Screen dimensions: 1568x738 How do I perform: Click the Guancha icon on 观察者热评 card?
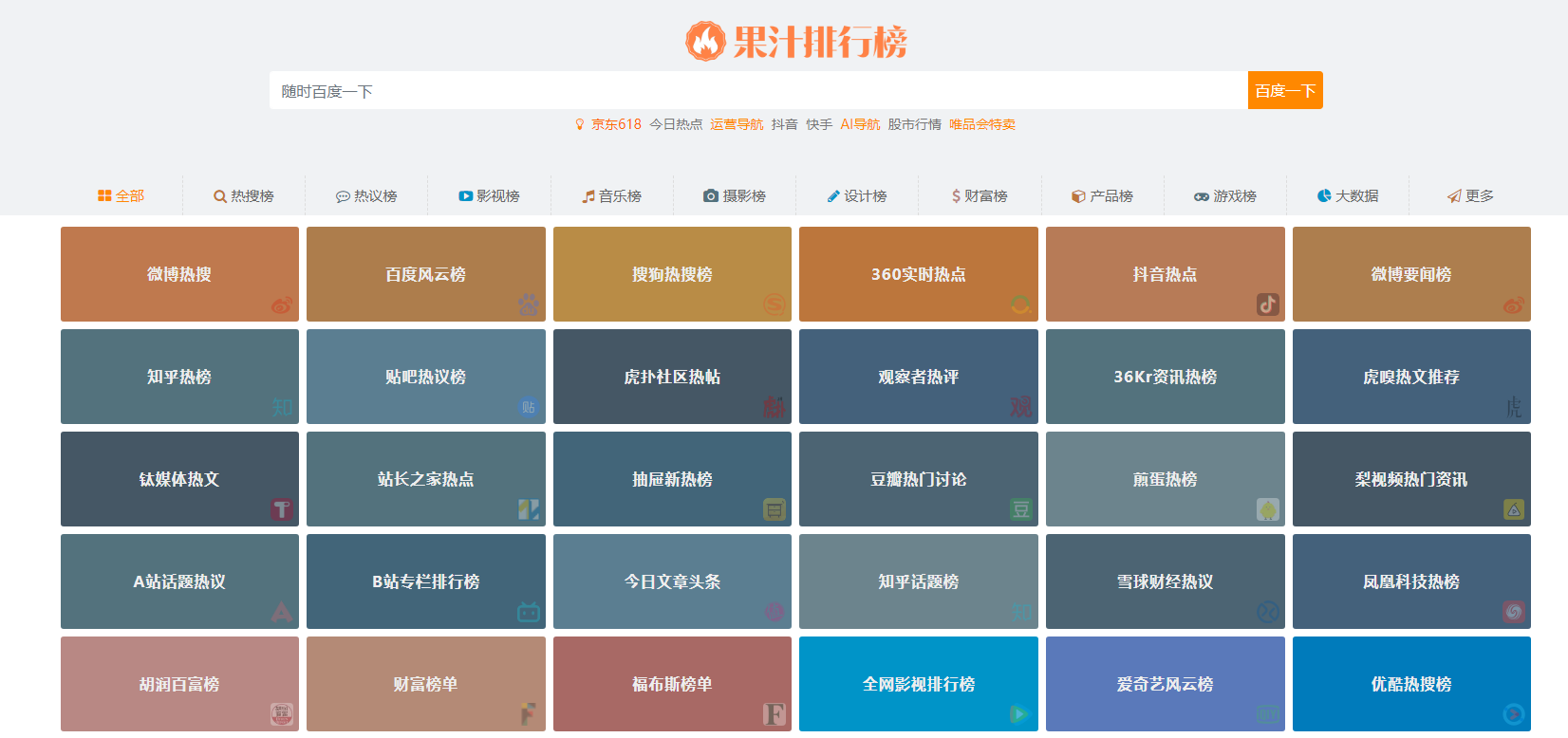(1021, 407)
